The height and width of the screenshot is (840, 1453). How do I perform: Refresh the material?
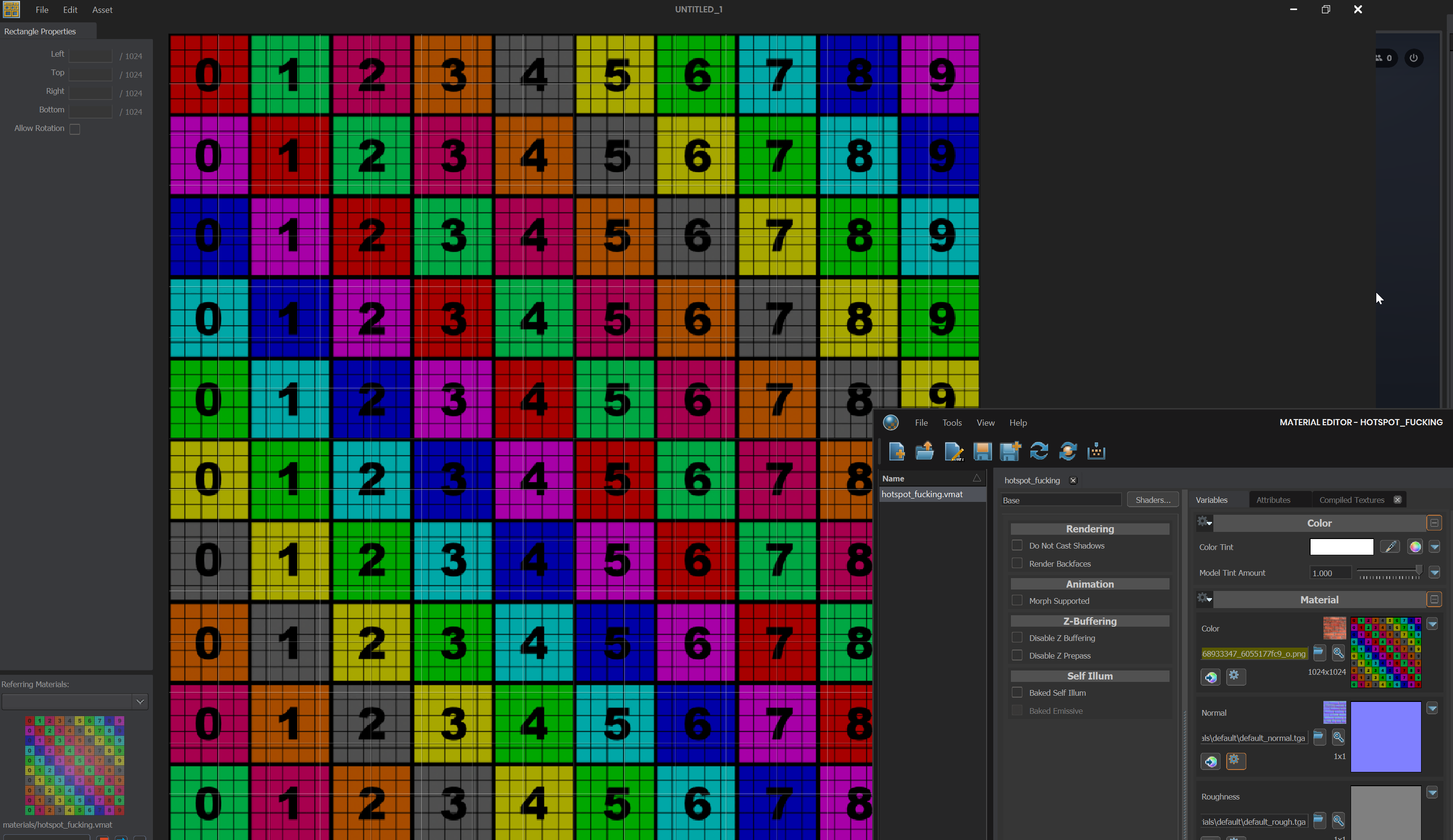[1039, 452]
